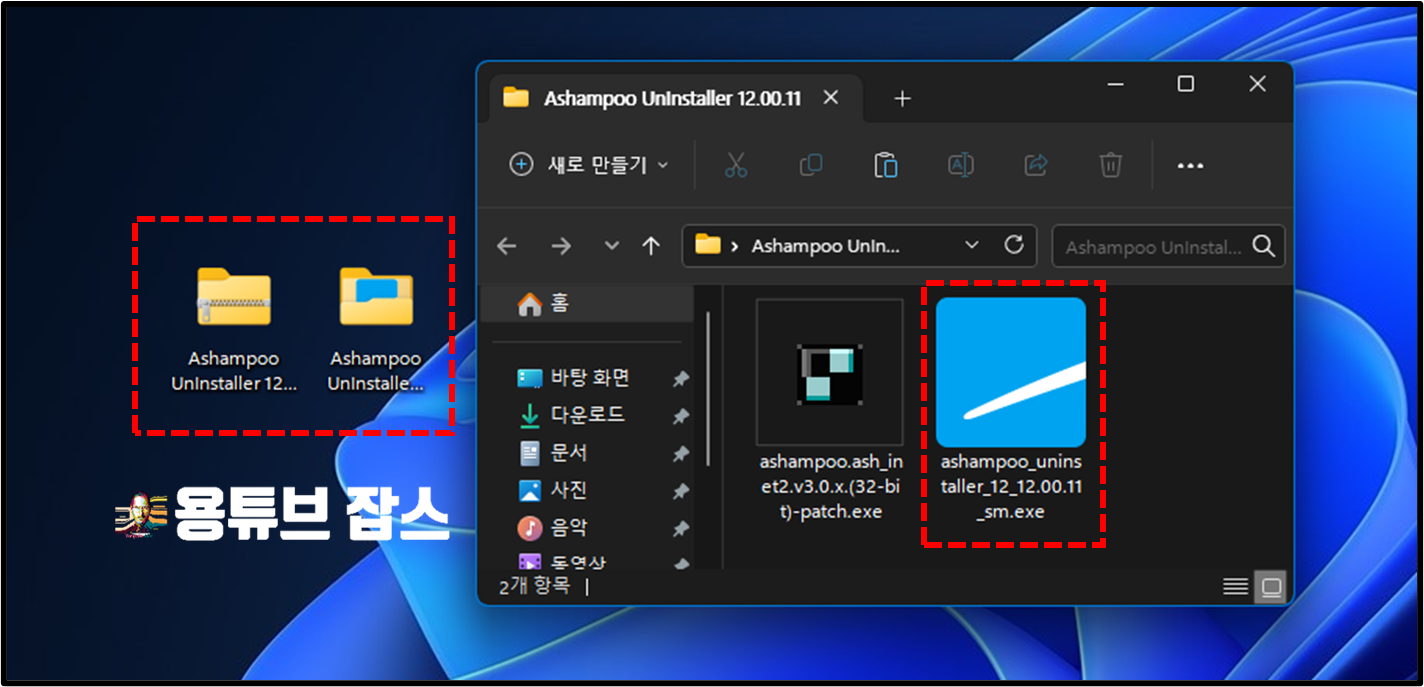The width and height of the screenshot is (1424, 687).
Task: Click the Paste clipboard icon
Action: tap(886, 165)
